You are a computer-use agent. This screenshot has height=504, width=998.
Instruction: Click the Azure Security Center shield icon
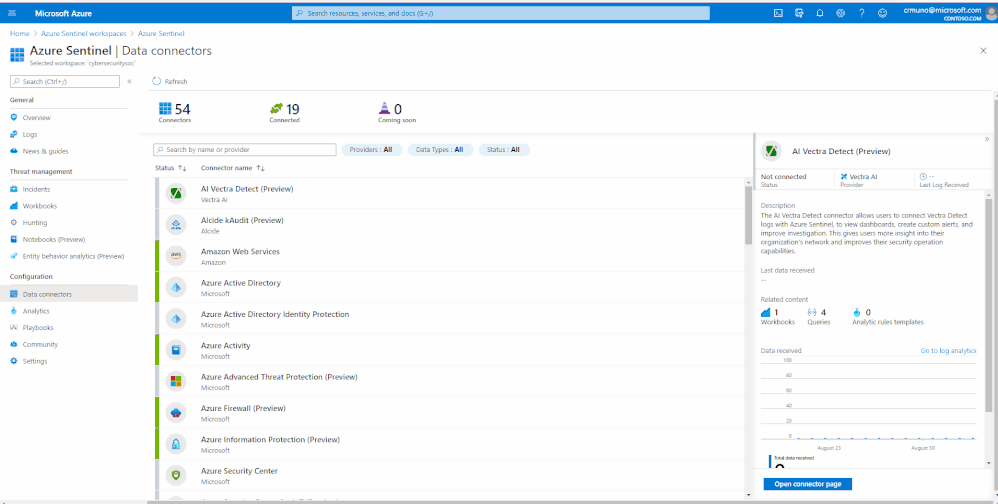176,475
